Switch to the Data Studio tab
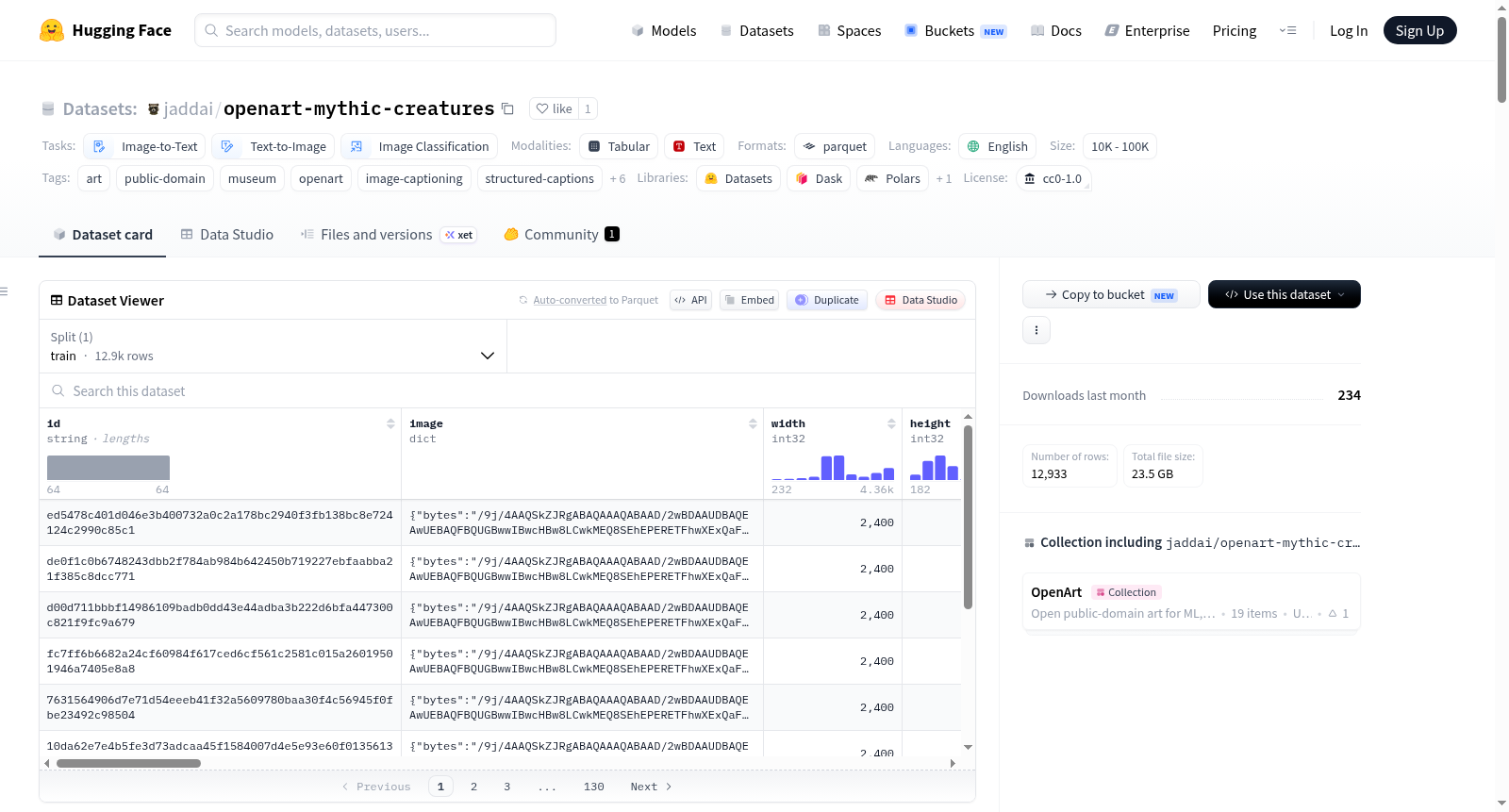 point(227,235)
